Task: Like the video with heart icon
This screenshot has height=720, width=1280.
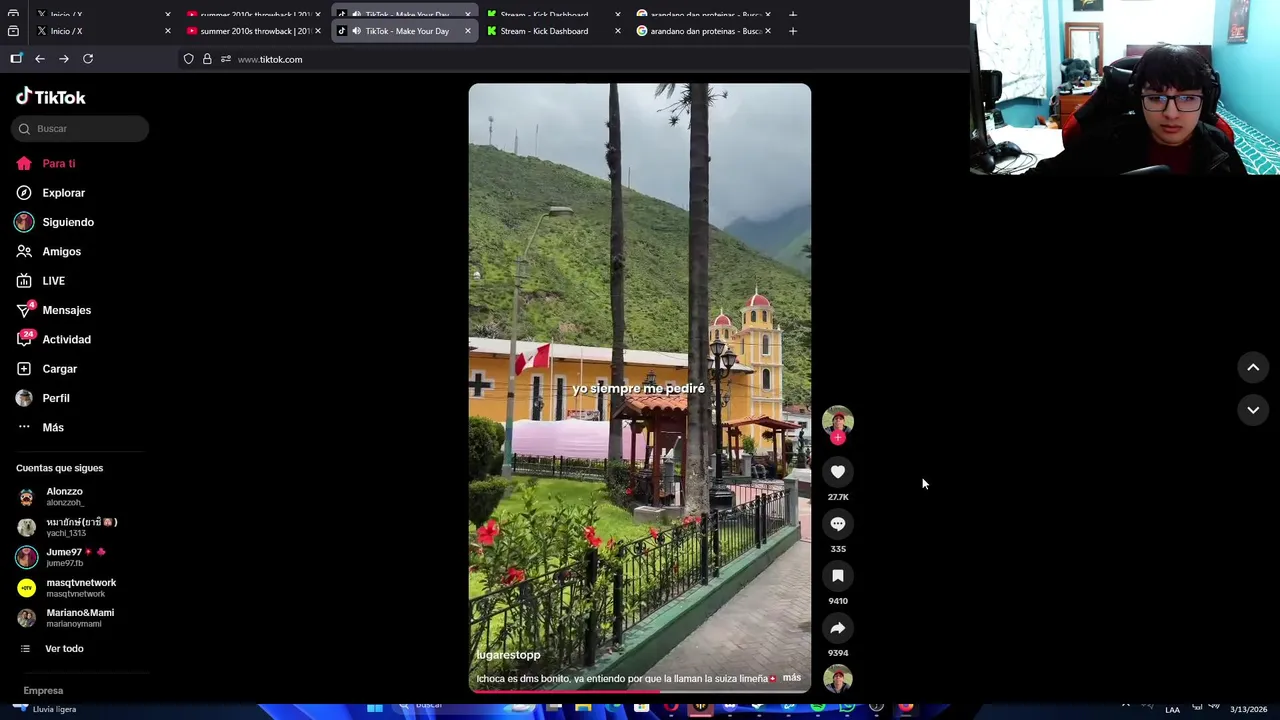Action: click(x=838, y=472)
